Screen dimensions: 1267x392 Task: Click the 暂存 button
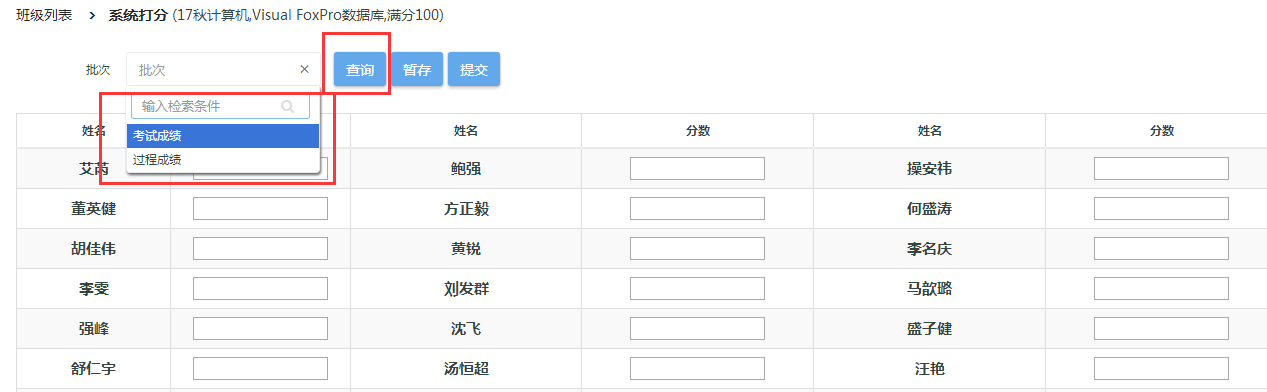click(x=417, y=70)
